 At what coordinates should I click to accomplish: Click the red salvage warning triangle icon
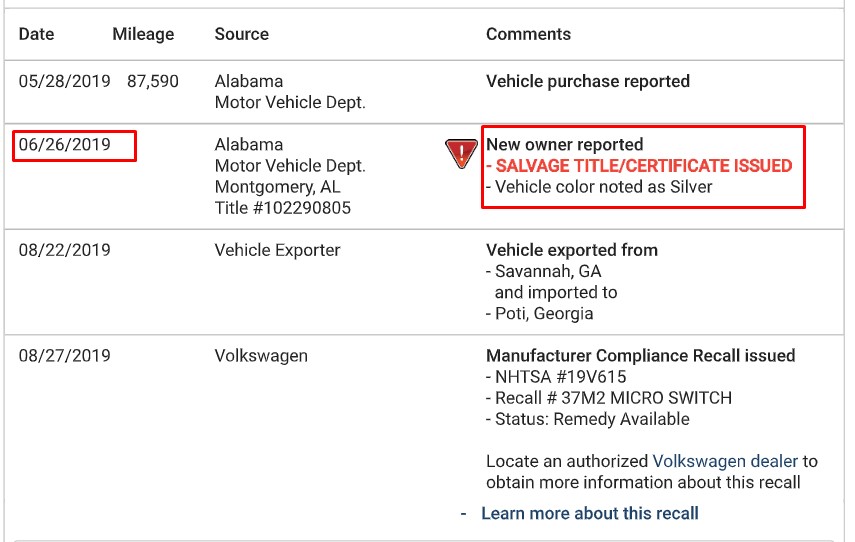click(461, 153)
